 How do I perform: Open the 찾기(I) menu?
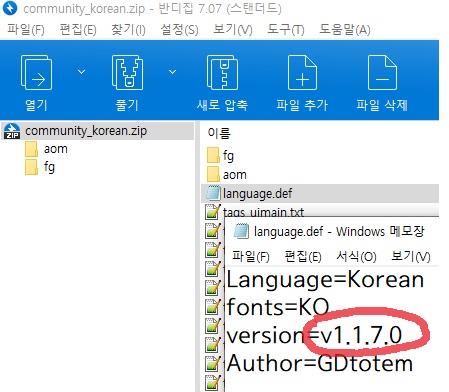(128, 30)
